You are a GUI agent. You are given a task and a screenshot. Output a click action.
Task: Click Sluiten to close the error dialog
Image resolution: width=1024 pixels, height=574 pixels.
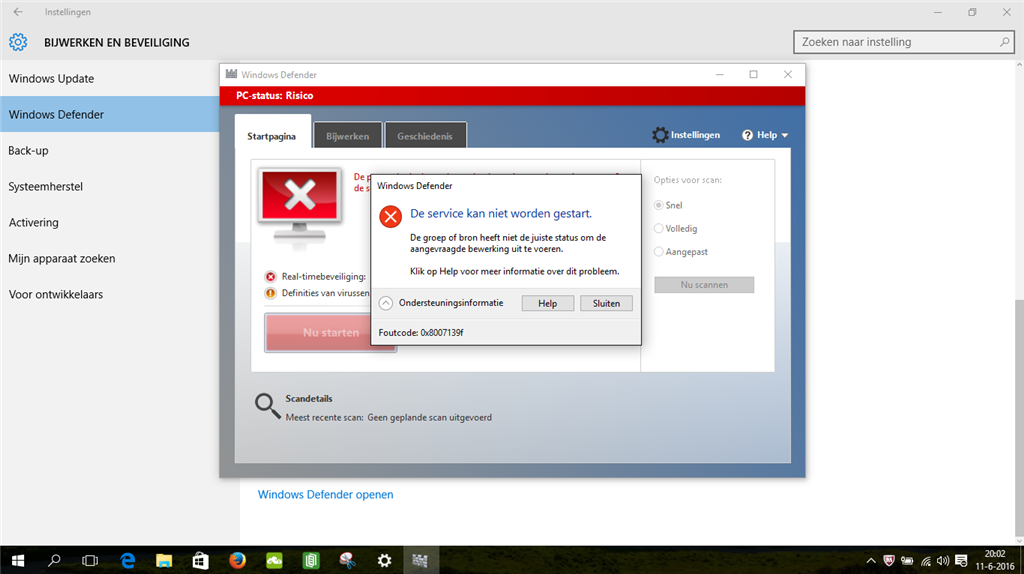(606, 303)
